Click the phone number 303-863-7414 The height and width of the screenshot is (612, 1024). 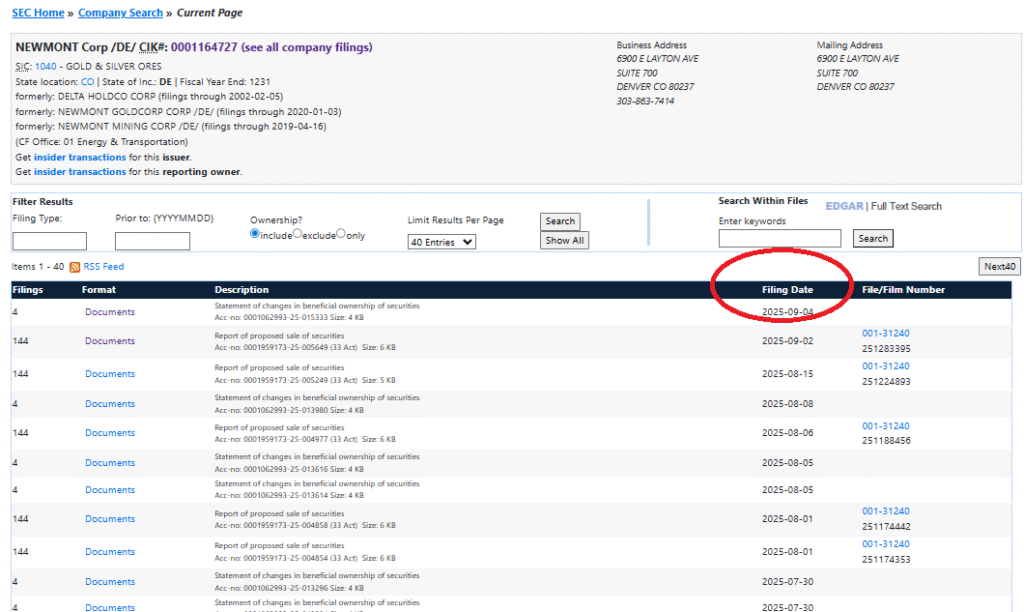[x=645, y=101]
